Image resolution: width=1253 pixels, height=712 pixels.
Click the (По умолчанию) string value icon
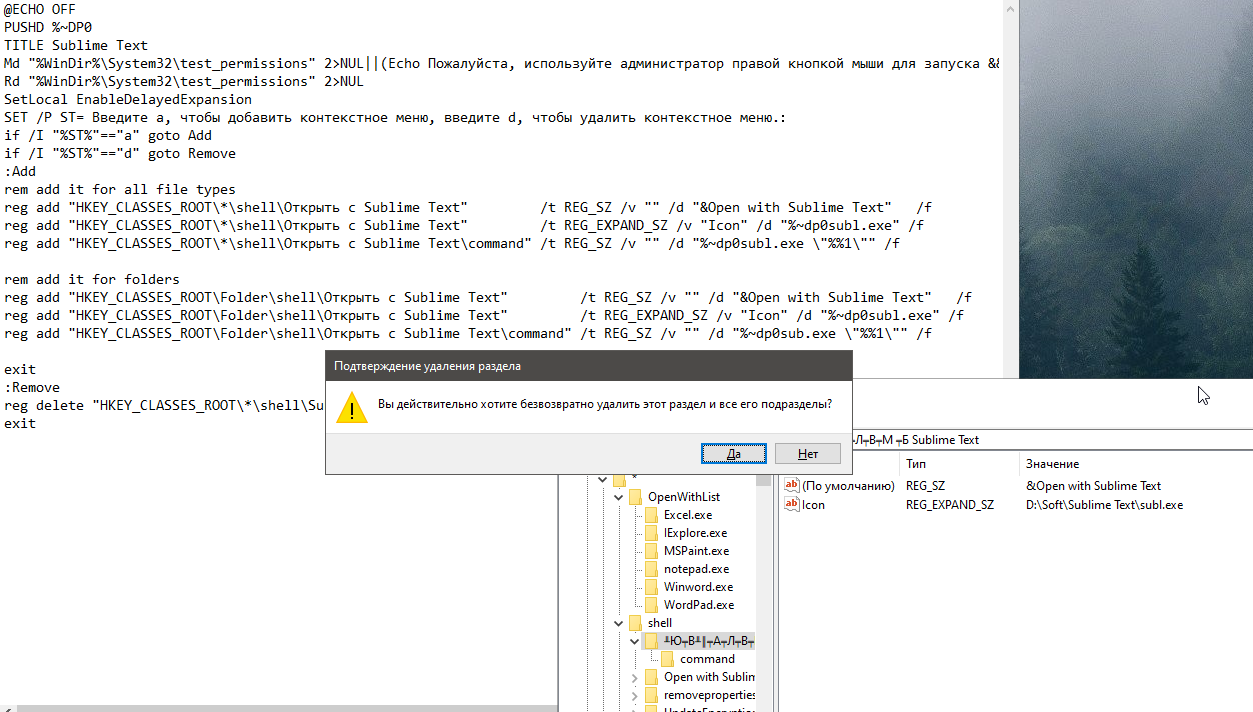pyautogui.click(x=792, y=486)
